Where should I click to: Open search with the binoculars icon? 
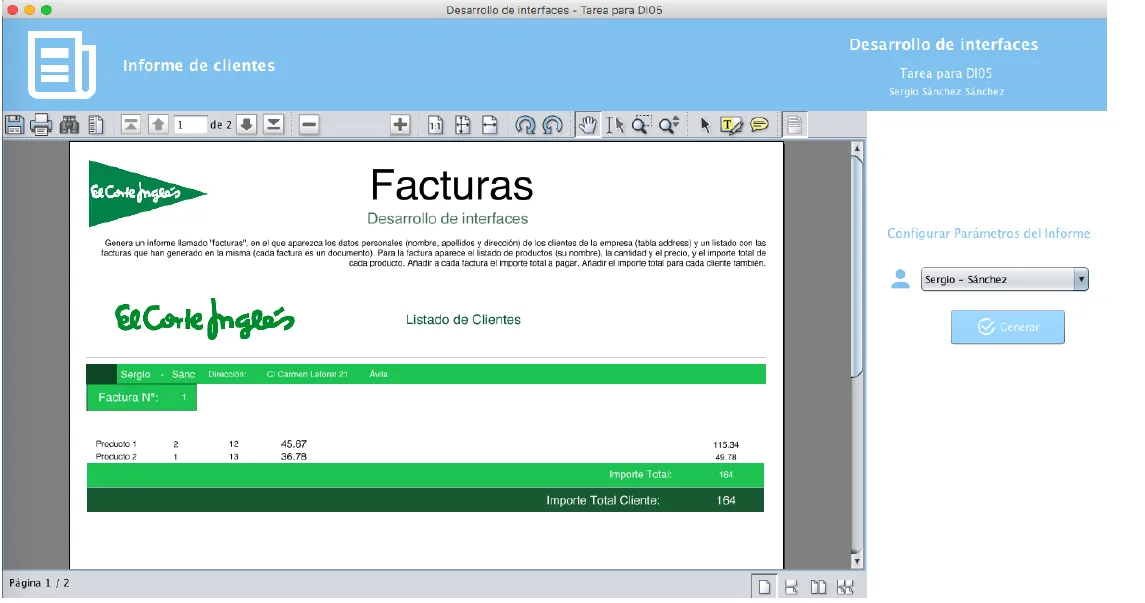pyautogui.click(x=69, y=125)
